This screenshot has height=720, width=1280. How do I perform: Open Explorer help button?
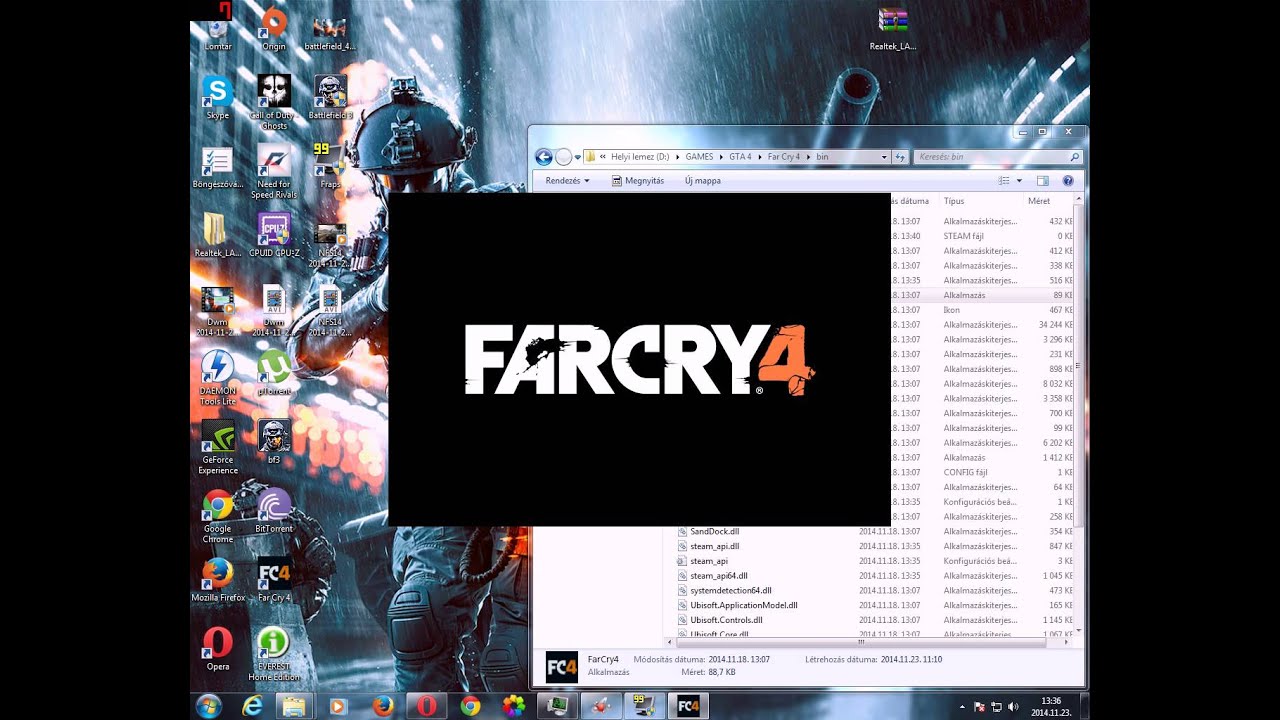1068,181
